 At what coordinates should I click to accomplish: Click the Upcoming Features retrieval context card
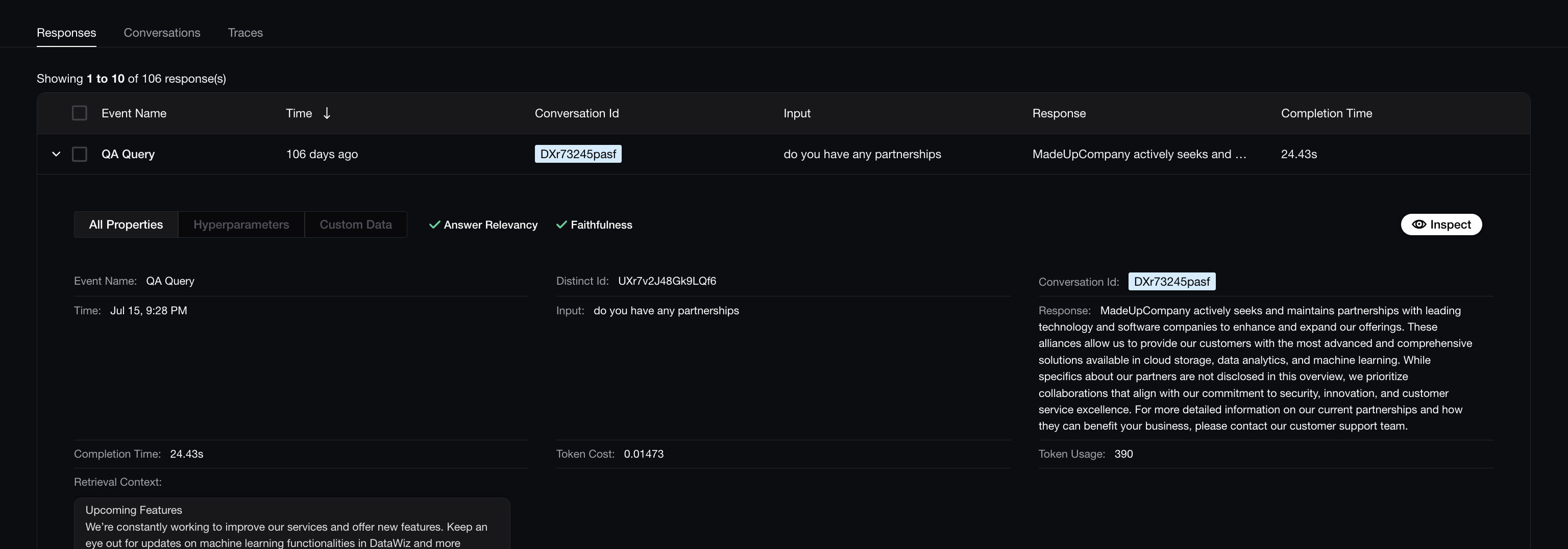pyautogui.click(x=291, y=522)
